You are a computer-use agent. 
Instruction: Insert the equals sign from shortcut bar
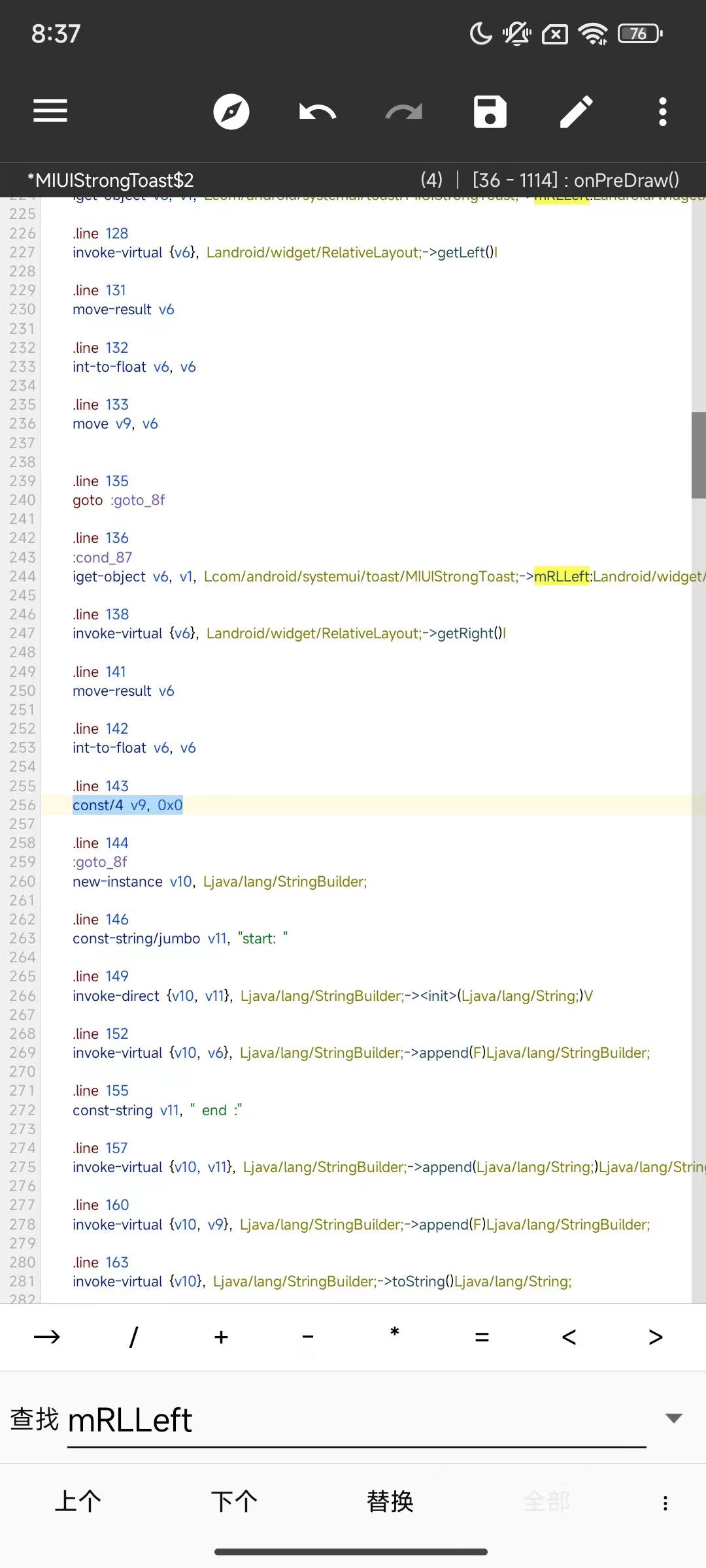click(482, 1337)
